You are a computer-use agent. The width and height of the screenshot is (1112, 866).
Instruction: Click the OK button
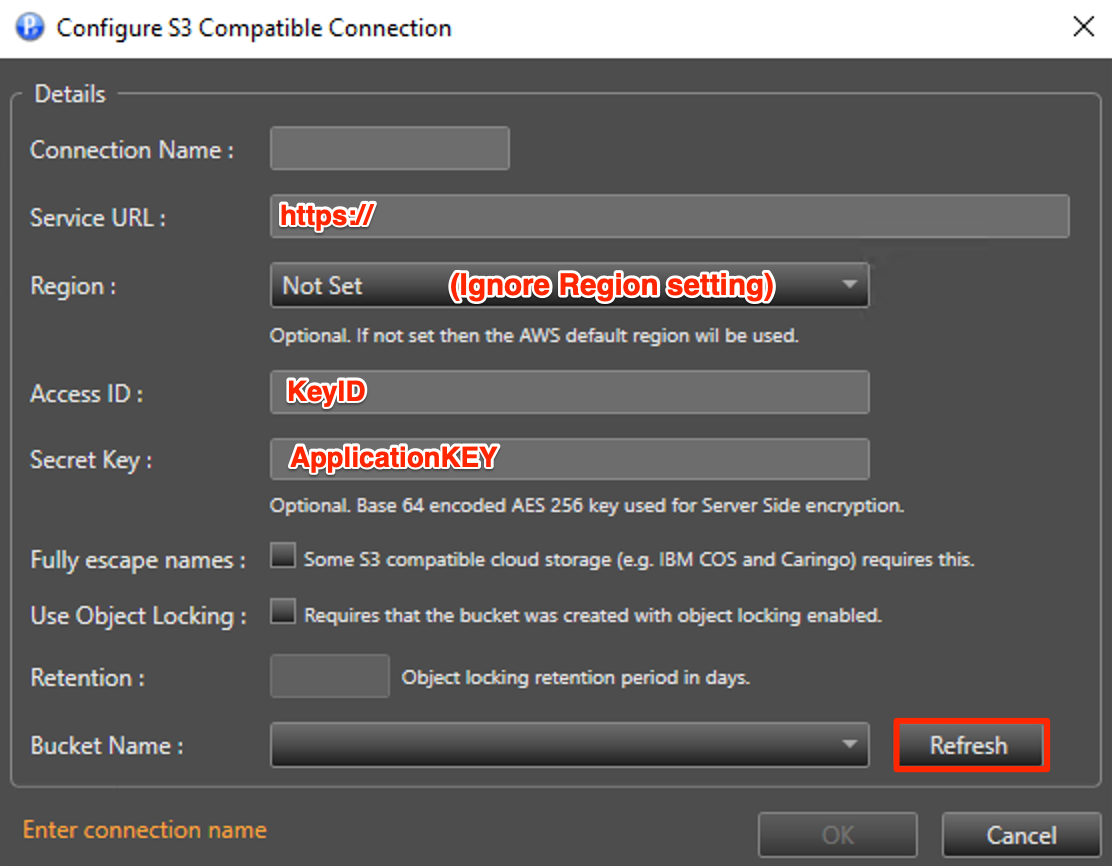[838, 835]
